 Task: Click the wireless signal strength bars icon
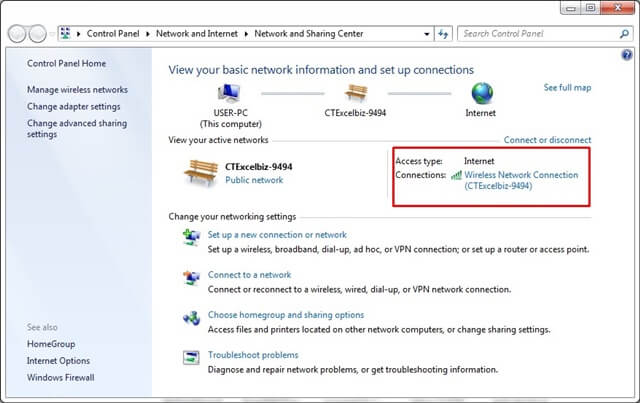pyautogui.click(x=456, y=175)
